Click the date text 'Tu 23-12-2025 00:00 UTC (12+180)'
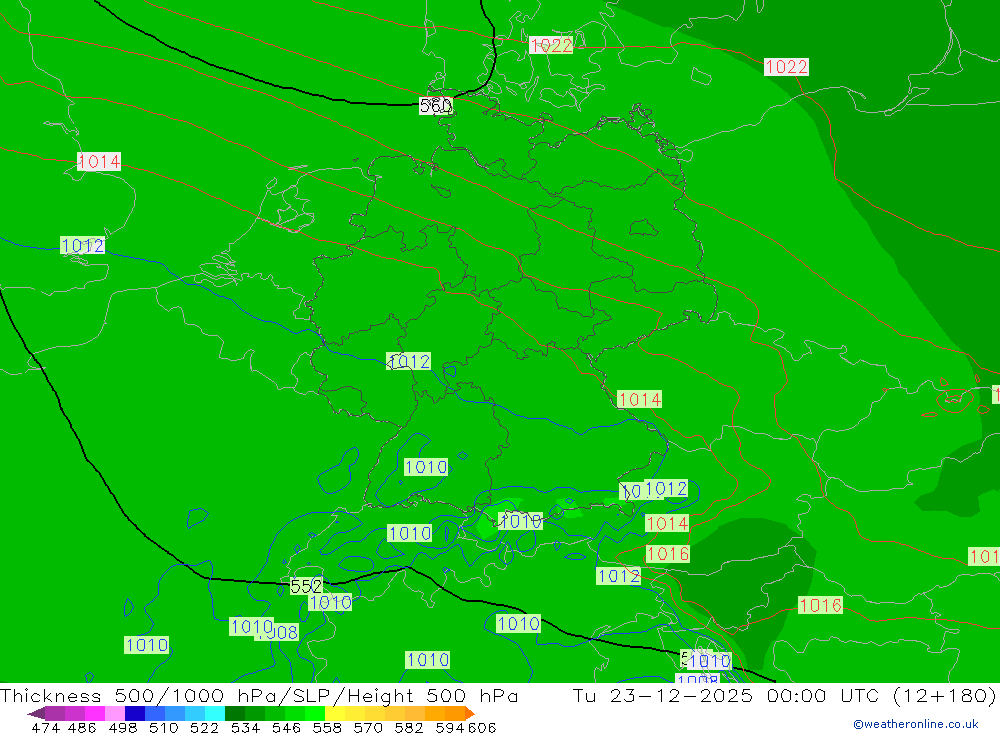This screenshot has height=733, width=1000. pos(784,695)
